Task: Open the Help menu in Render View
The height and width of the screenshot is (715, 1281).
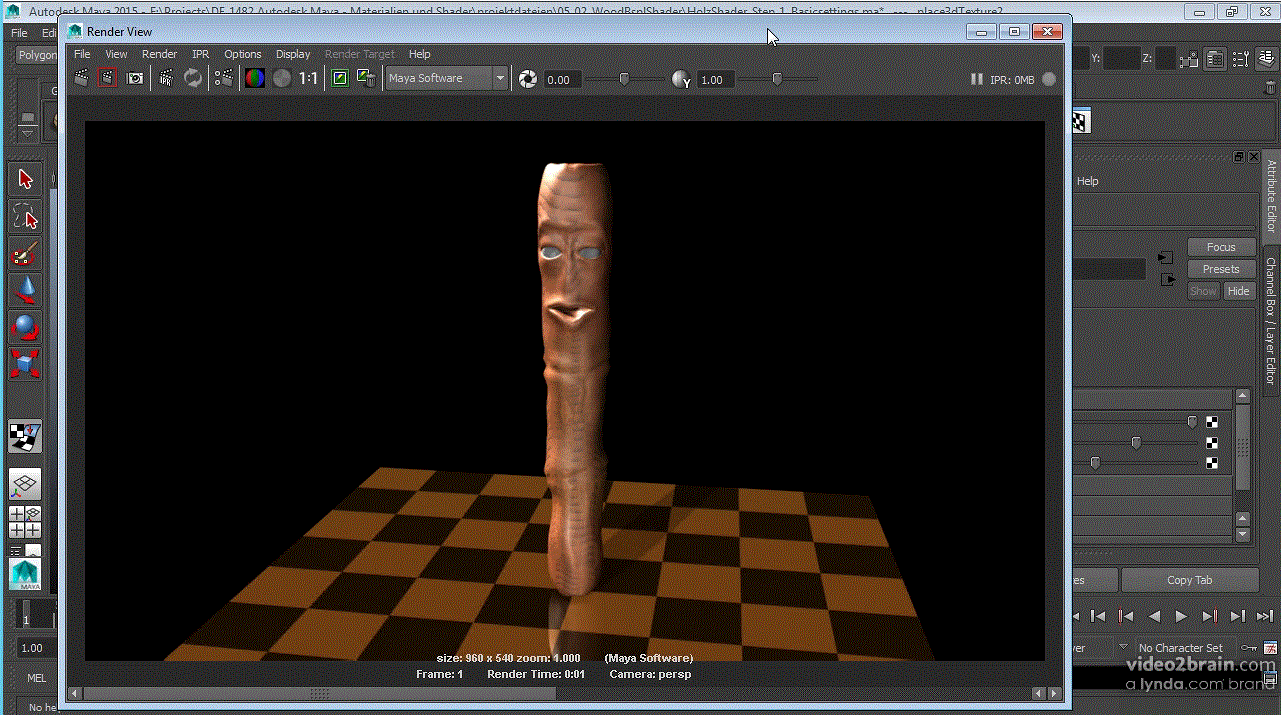Action: [x=420, y=54]
